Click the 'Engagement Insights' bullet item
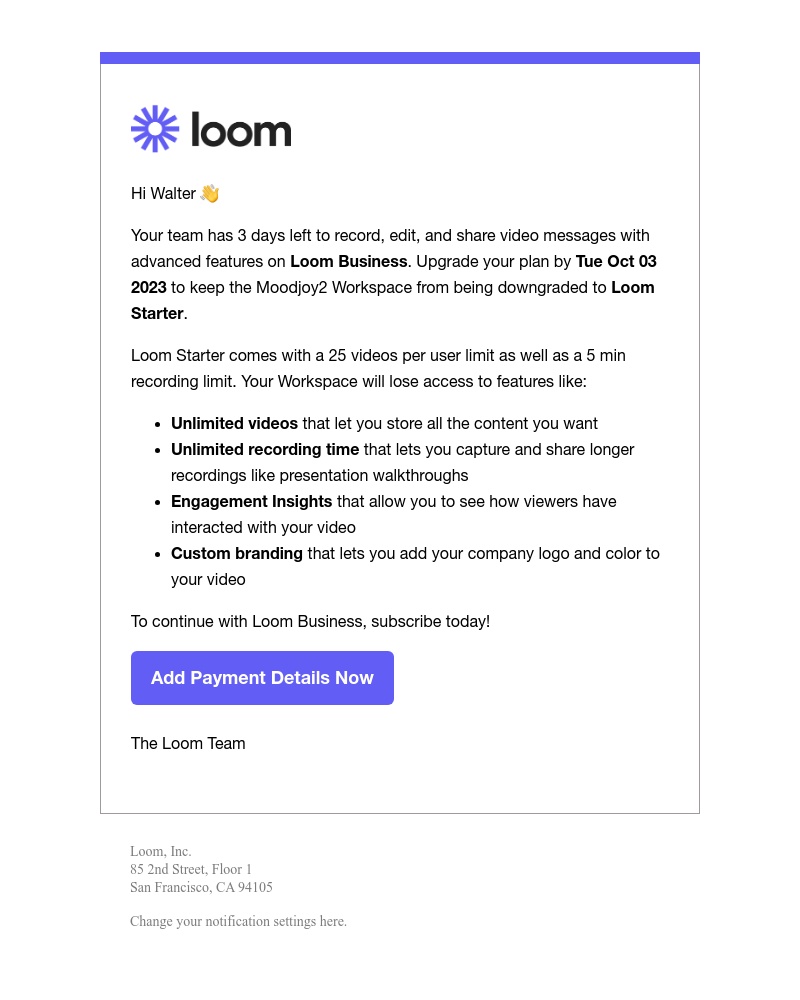Image resolution: width=800 pixels, height=1000 pixels. click(251, 501)
